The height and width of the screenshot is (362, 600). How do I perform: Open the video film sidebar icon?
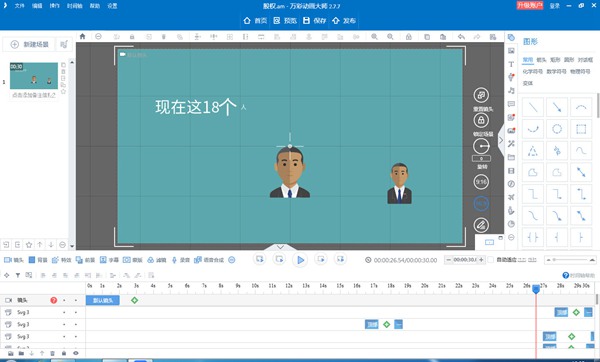point(511,171)
